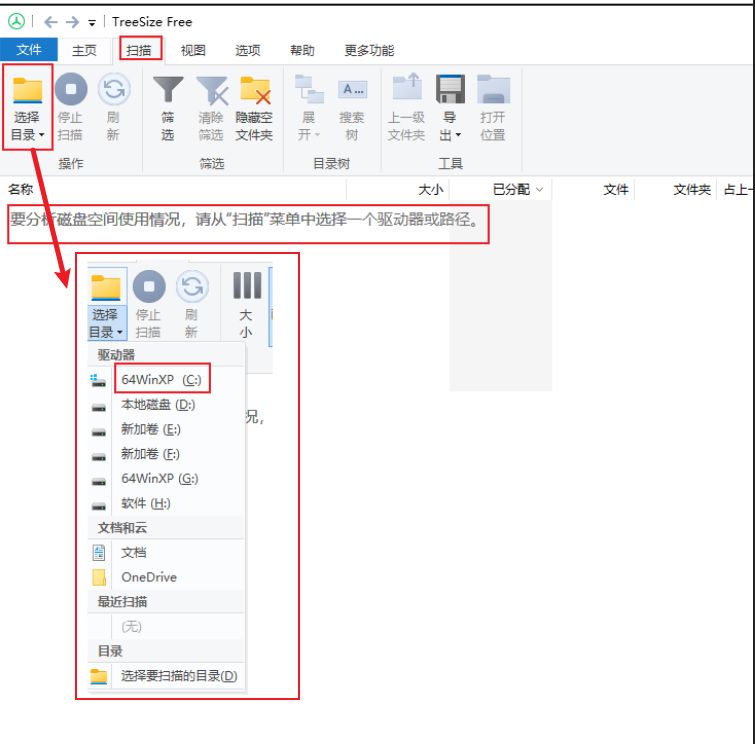
Task: Switch to the 视图 view tab
Action: tap(193, 50)
